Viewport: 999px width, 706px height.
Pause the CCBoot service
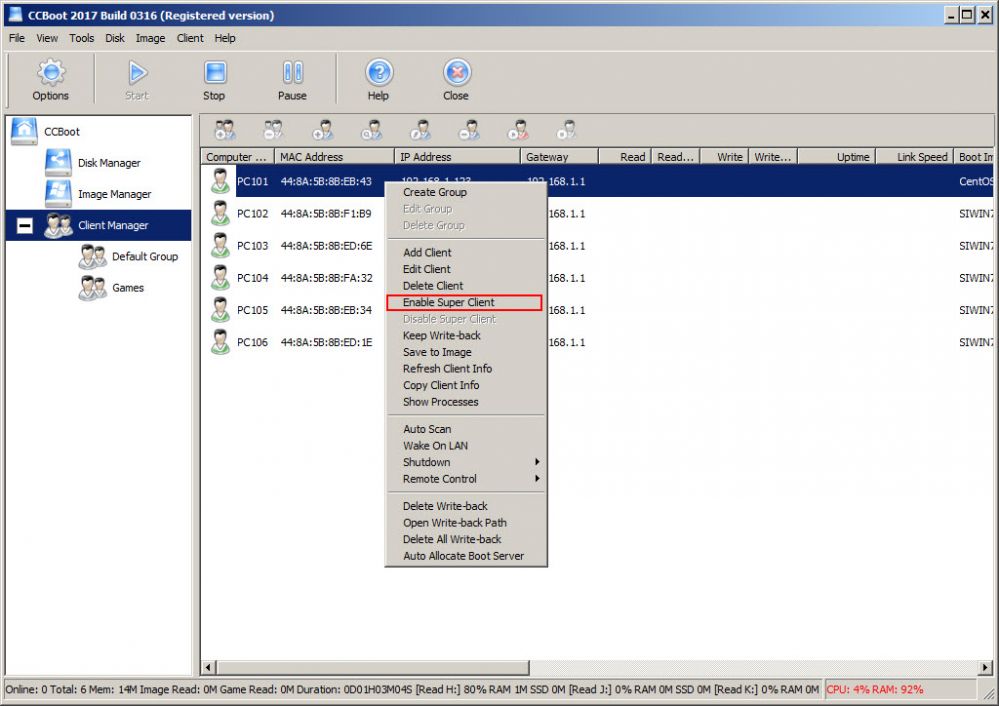[292, 80]
